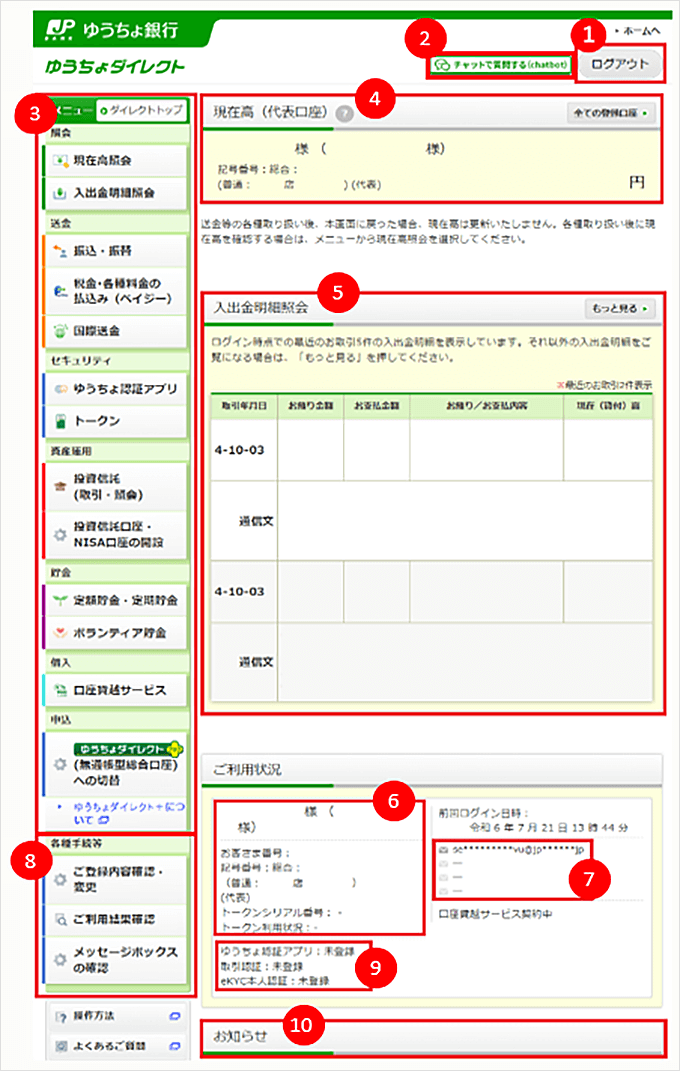
Task: Click the ログアウト button
Action: [620, 64]
